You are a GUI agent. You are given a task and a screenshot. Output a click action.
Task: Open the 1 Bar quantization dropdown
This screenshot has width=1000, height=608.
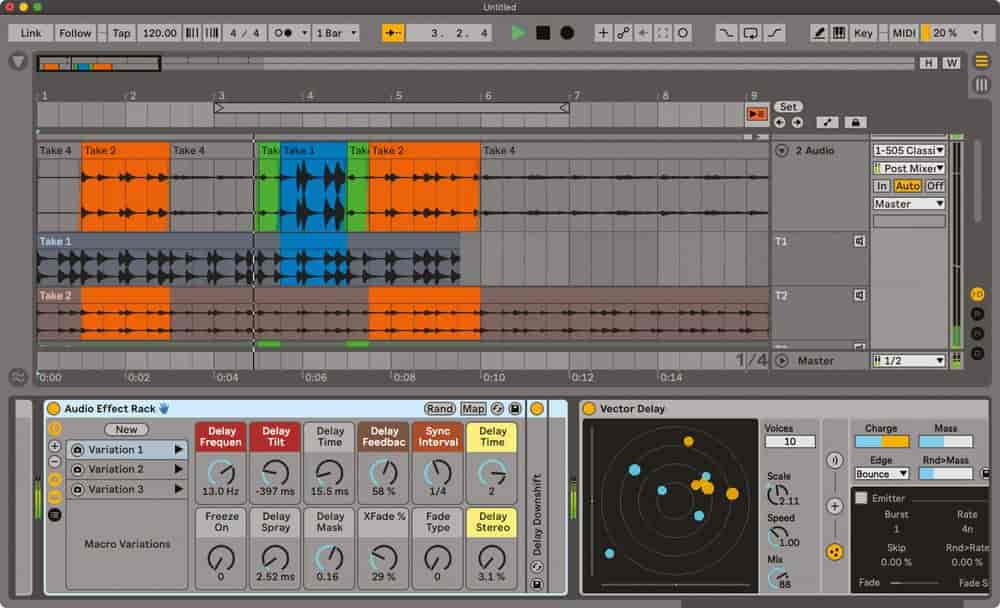click(x=336, y=32)
